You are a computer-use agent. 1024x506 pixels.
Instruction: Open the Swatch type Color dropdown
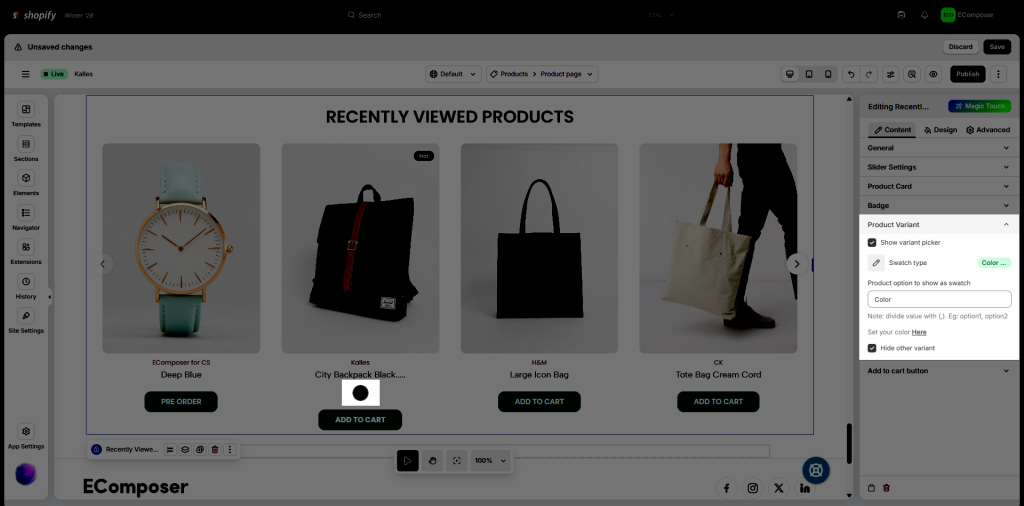[994, 263]
